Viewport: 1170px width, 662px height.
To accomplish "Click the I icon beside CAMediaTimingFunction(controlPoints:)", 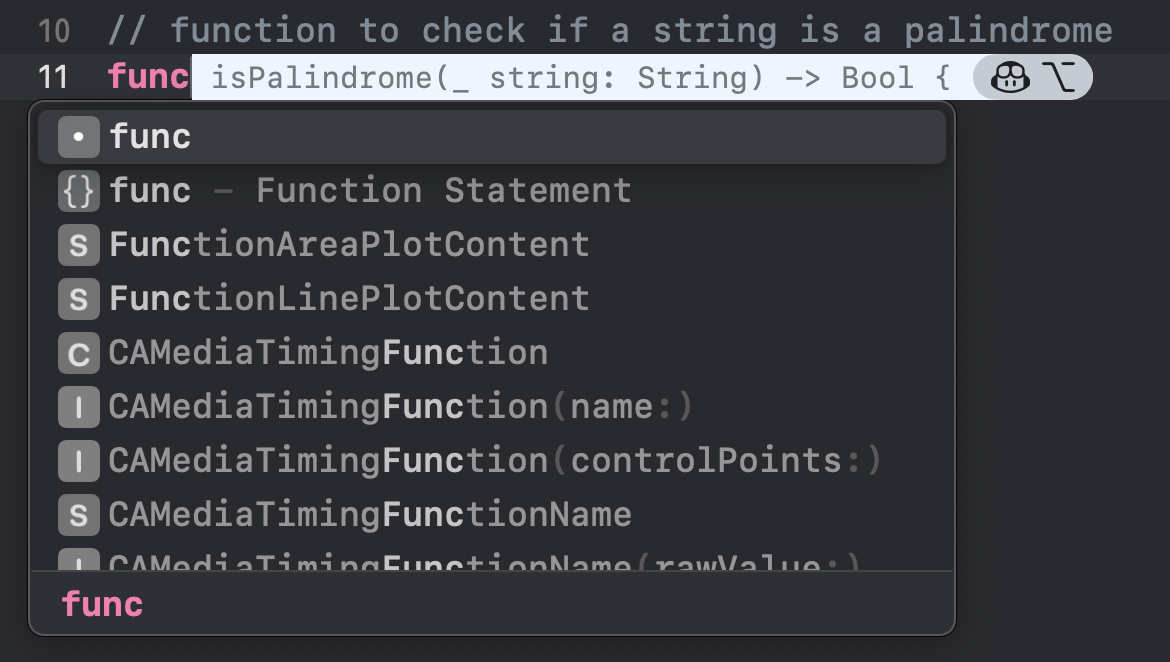I will [x=79, y=460].
